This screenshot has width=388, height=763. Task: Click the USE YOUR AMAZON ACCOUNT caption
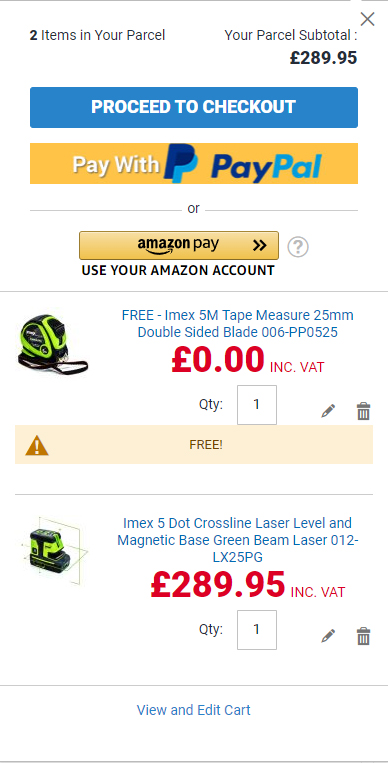tap(178, 270)
